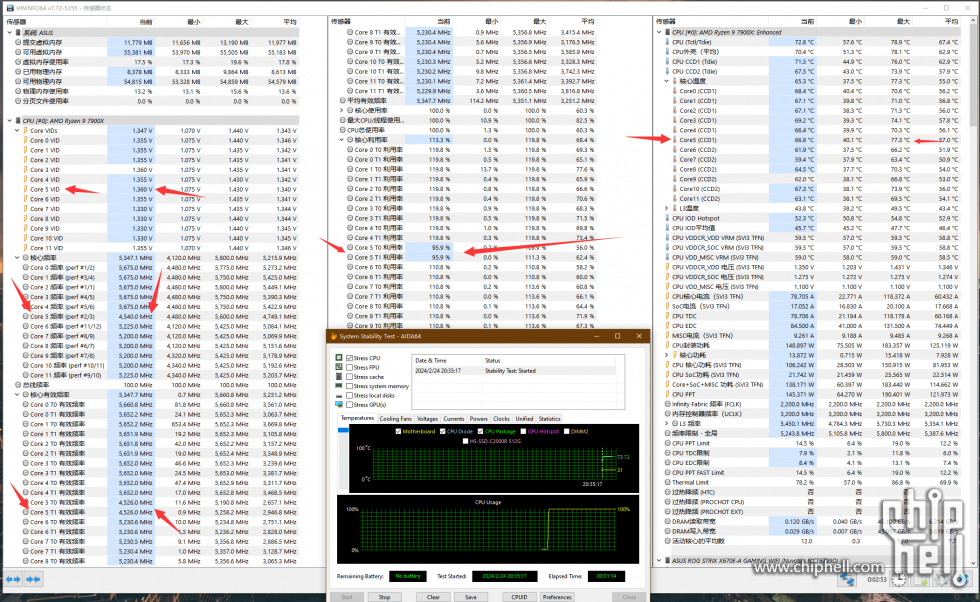Collapse the Core VIDs group
The width and height of the screenshot is (980, 602).
17,131
